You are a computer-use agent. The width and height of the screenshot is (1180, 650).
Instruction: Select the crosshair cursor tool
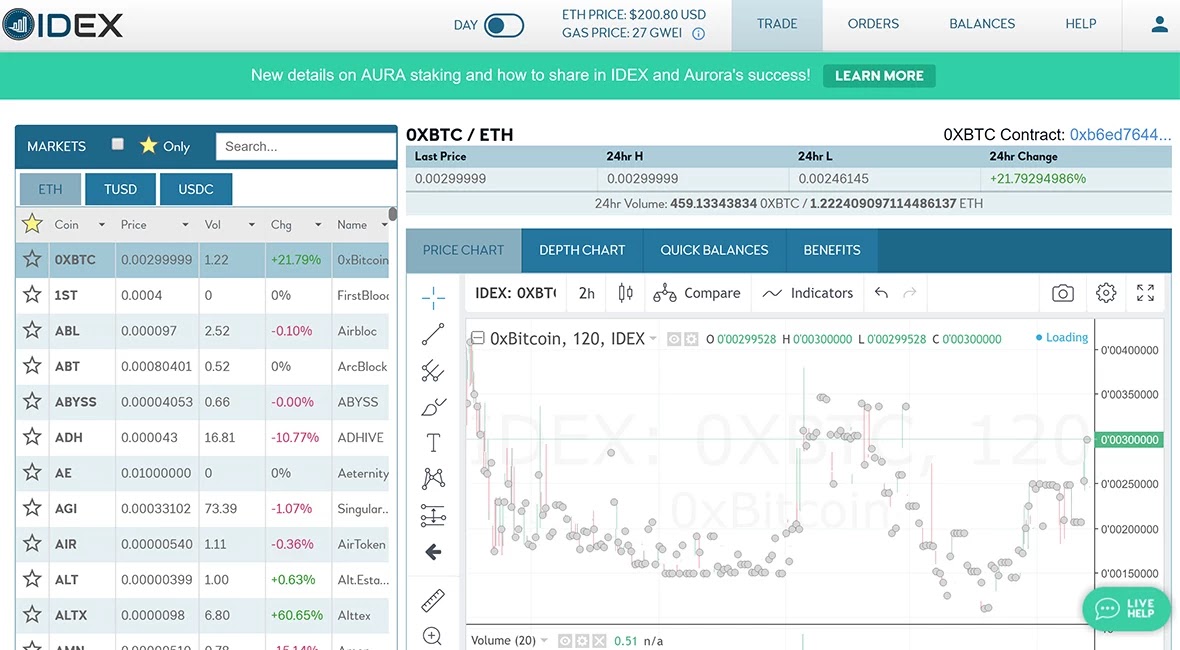[433, 298]
